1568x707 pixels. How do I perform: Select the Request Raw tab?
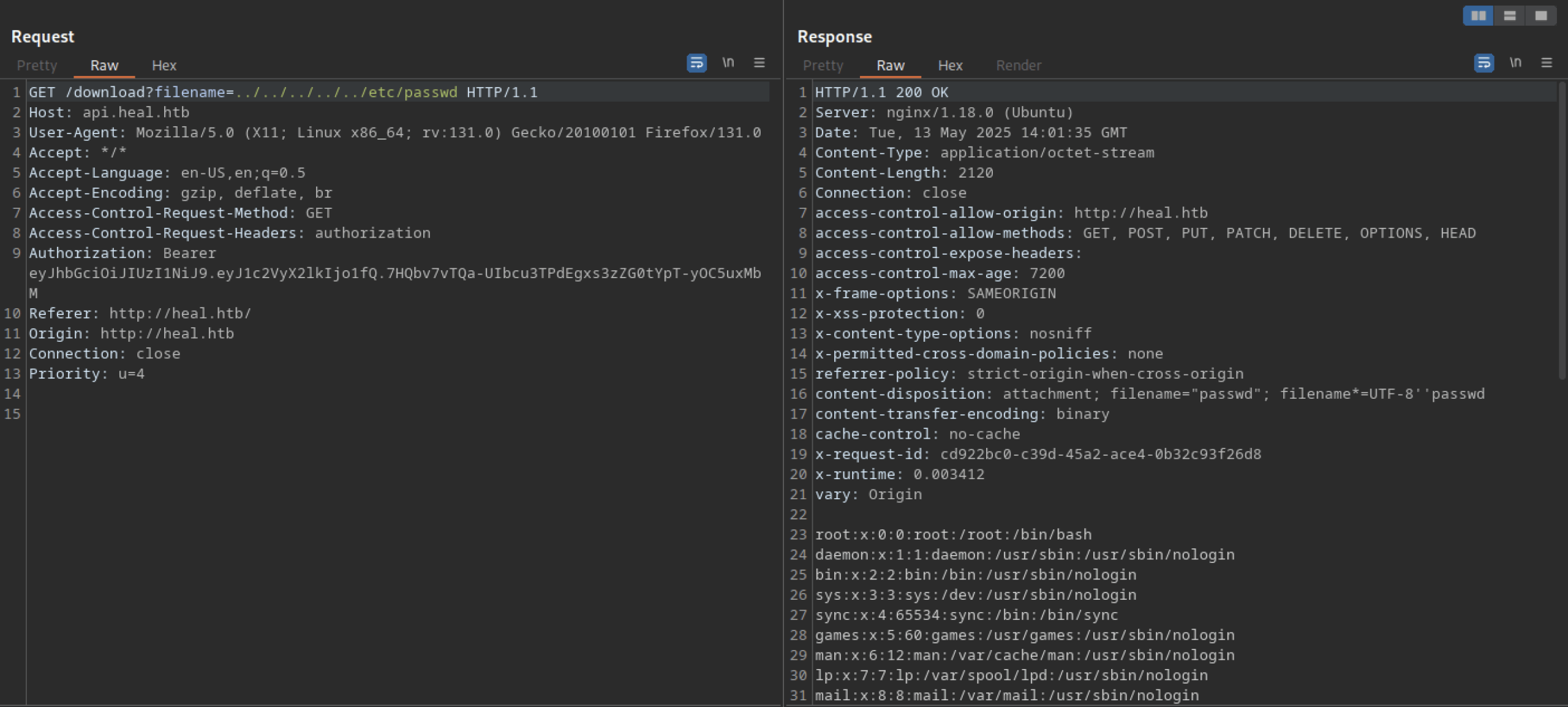pyautogui.click(x=104, y=66)
